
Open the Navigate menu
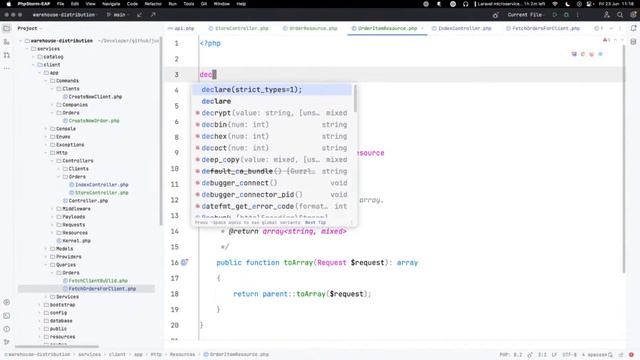(x=111, y=4)
